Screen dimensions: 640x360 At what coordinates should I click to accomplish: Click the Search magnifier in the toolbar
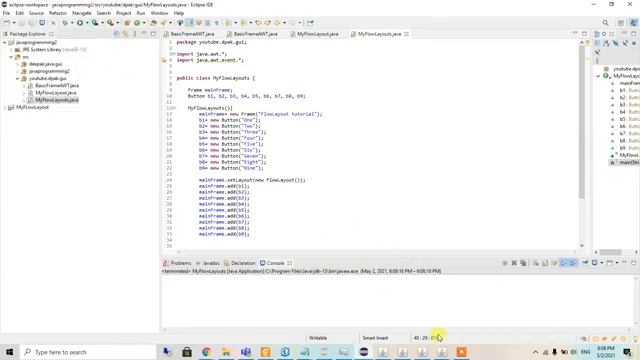(605, 23)
